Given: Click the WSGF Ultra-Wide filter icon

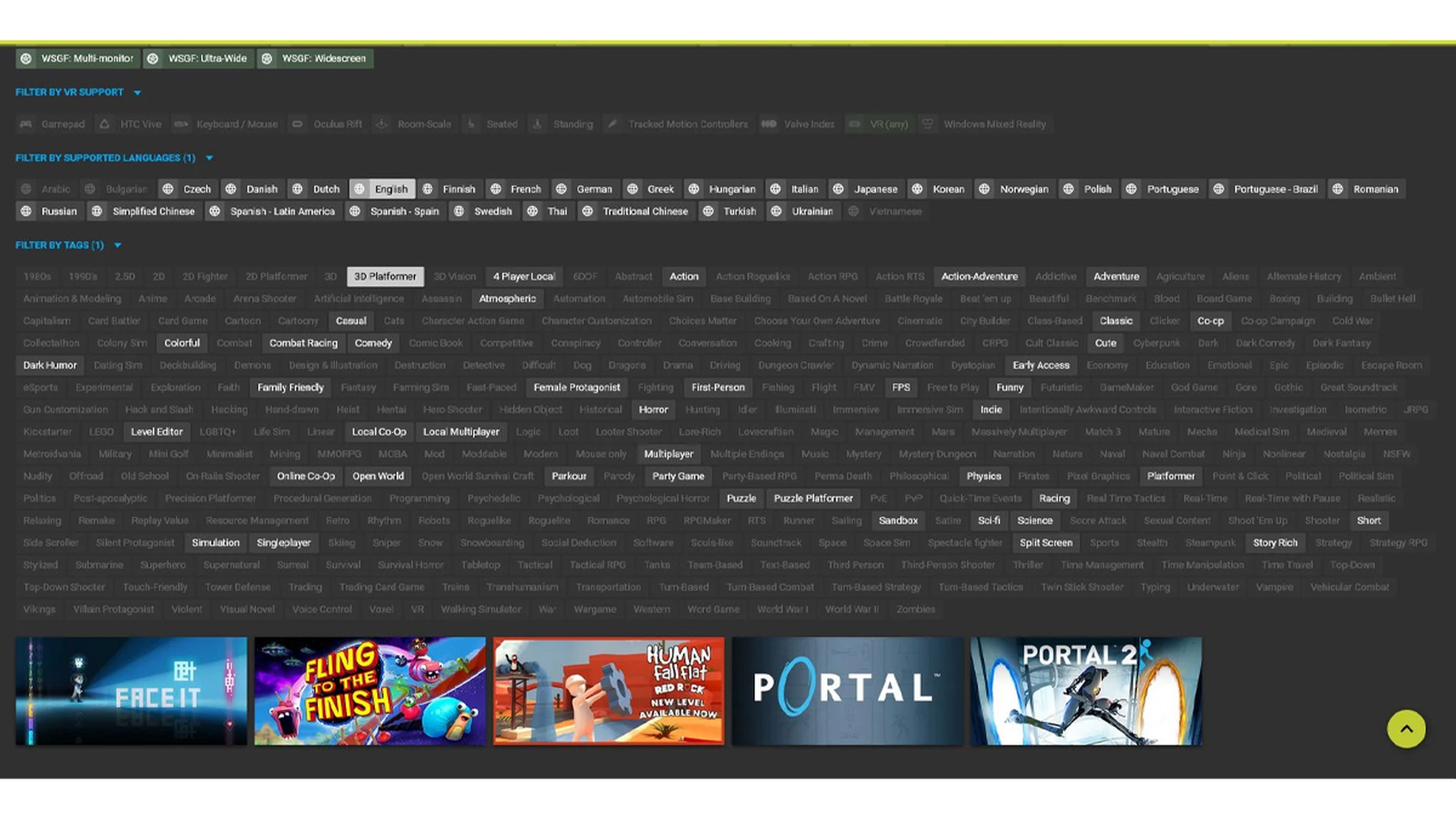Looking at the screenshot, I should pos(154,58).
